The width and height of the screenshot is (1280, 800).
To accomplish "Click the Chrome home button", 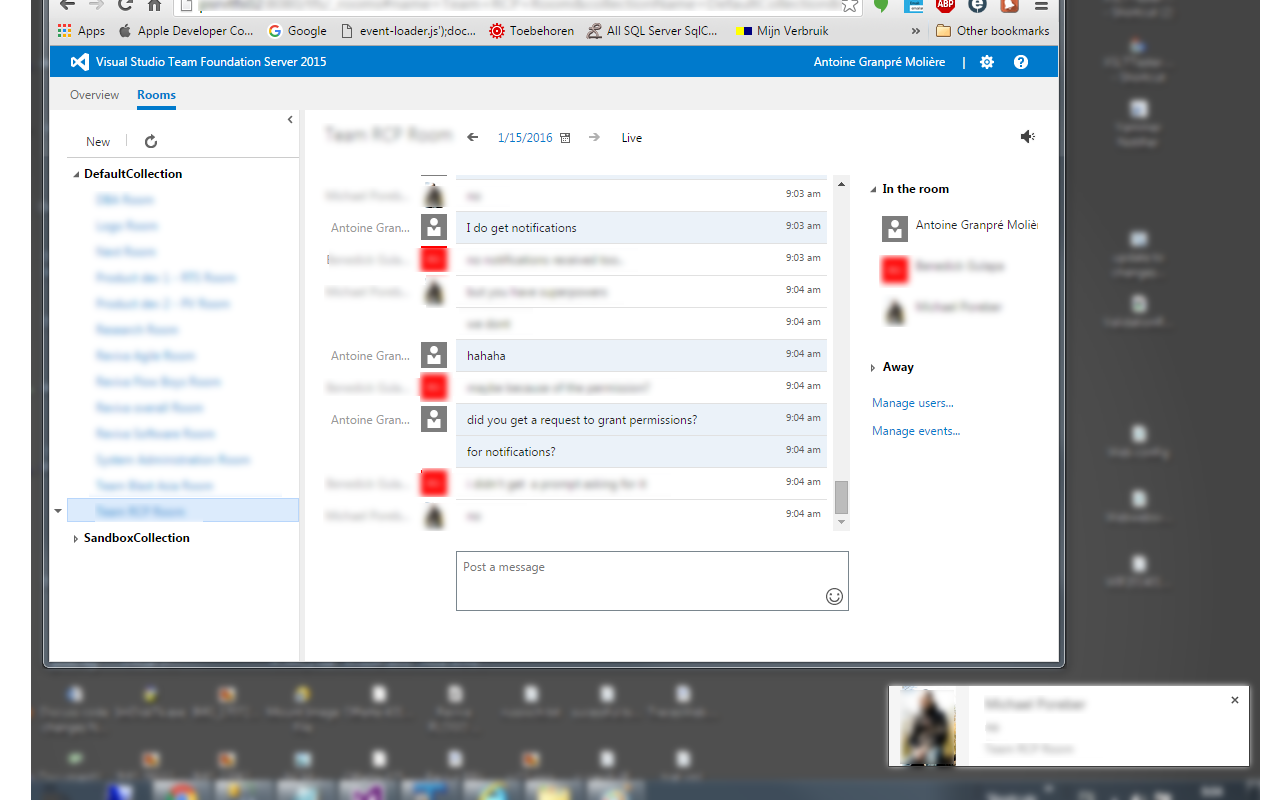I will [x=154, y=5].
